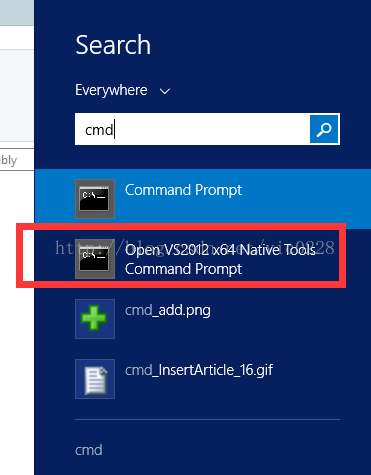Click the cmd_InsertArticle_16.gif document icon
The width and height of the screenshot is (371, 475).
pos(95,379)
